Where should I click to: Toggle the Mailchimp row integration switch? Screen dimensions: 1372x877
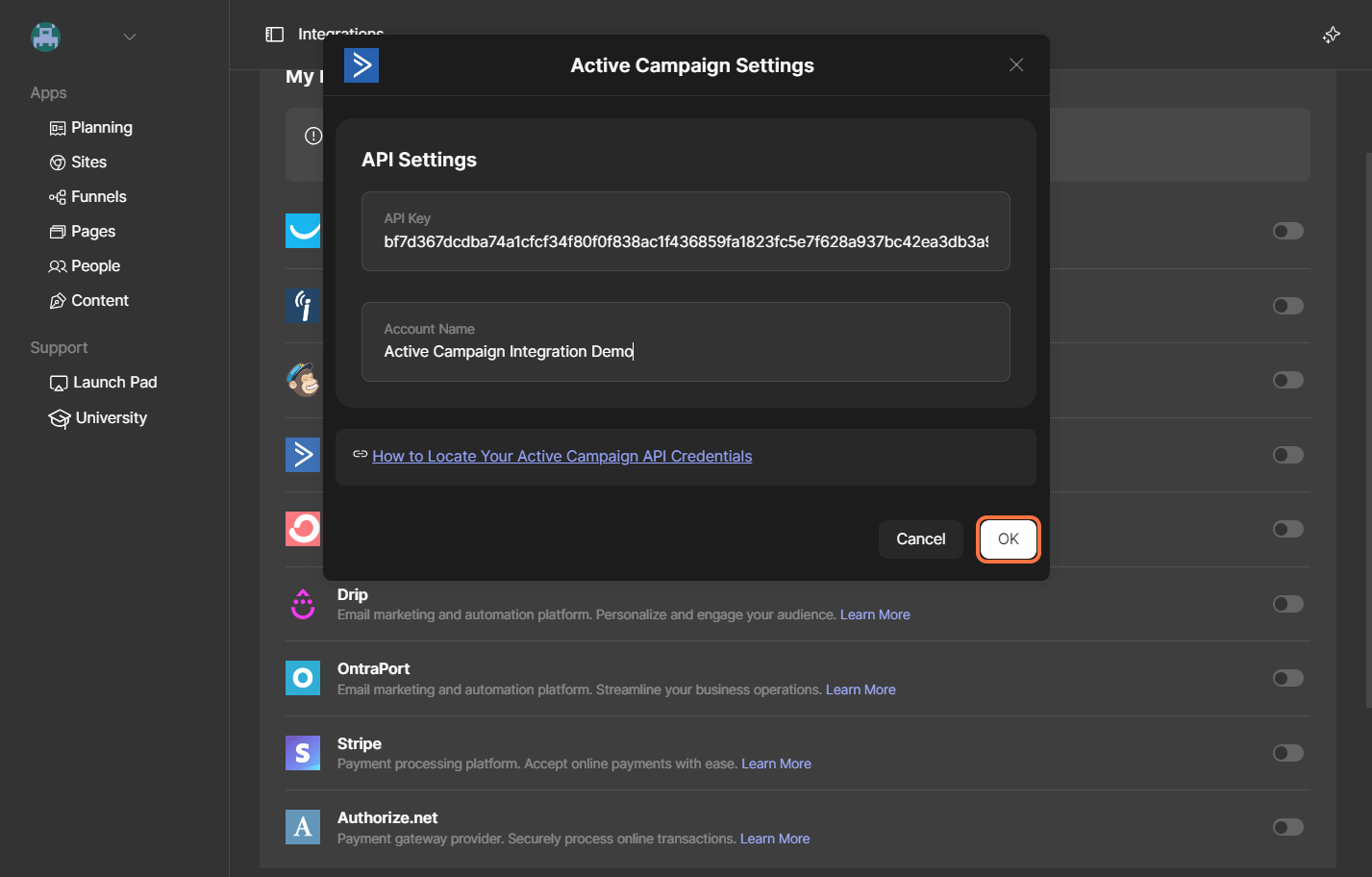pos(1288,380)
